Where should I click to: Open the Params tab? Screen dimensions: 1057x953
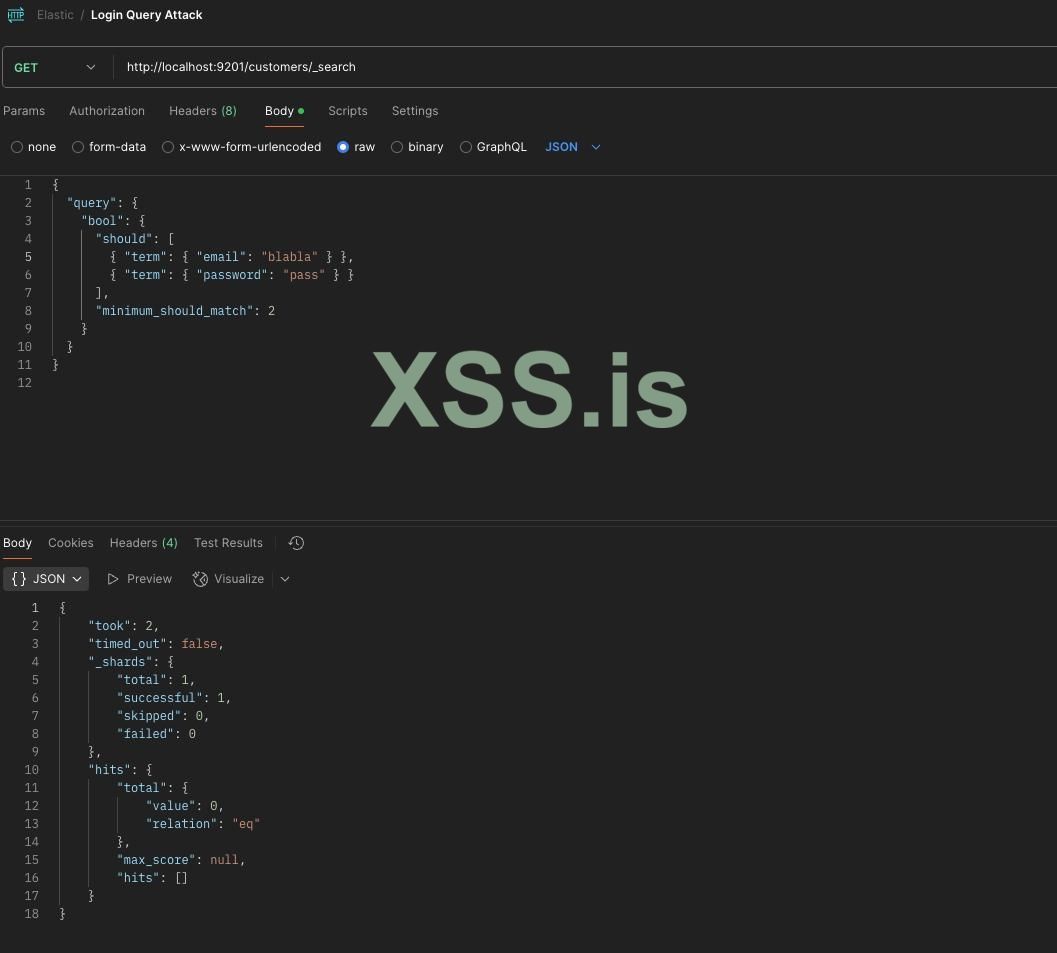pos(24,111)
